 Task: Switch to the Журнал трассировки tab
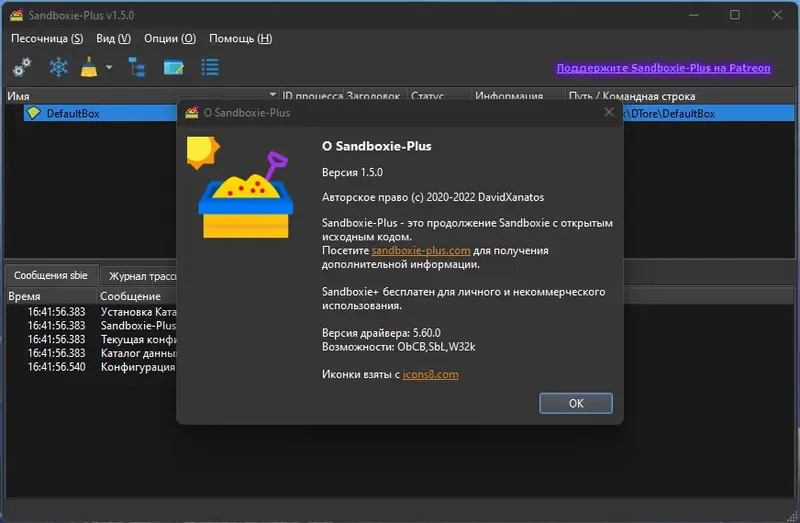tap(139, 277)
